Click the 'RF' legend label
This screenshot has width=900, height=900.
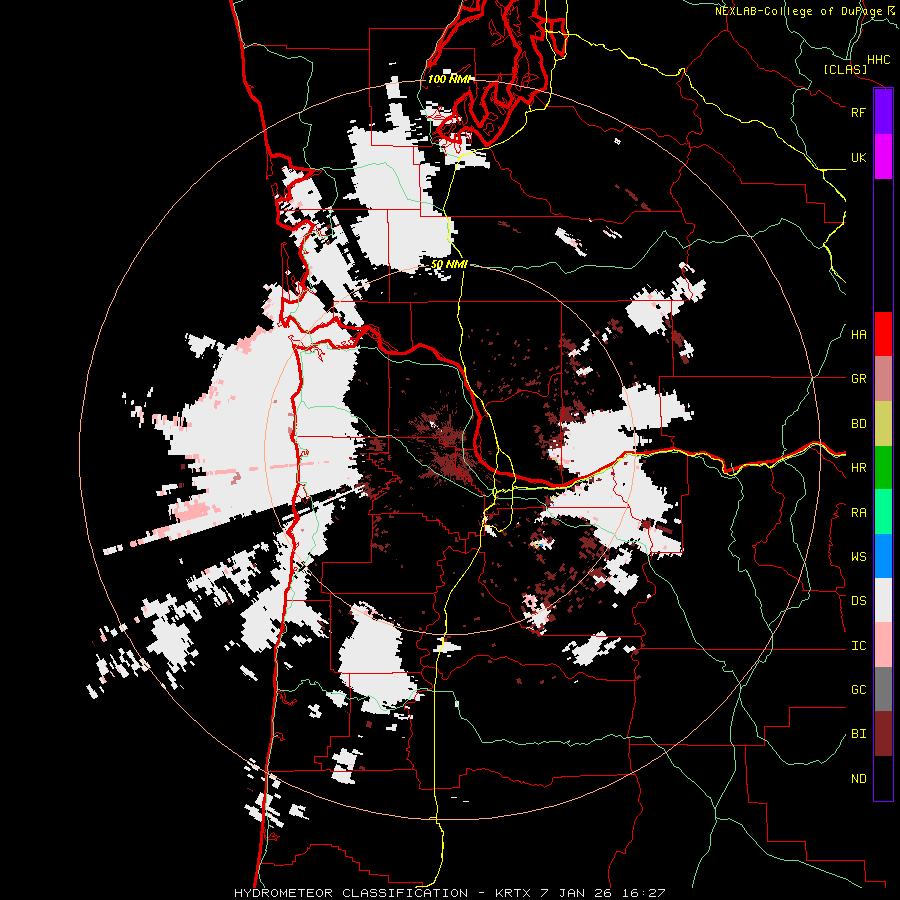pos(858,113)
